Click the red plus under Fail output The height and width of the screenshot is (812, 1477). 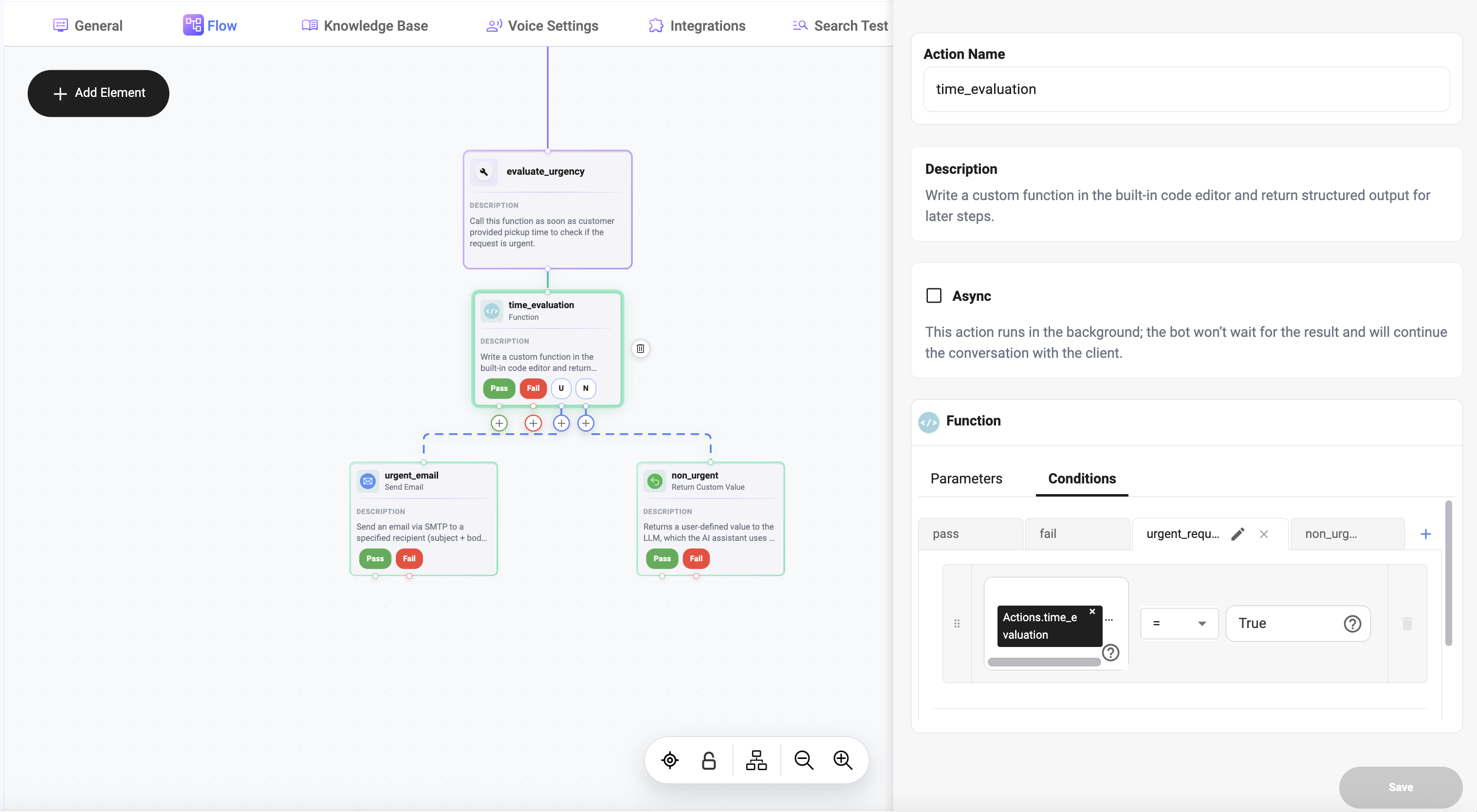(x=533, y=423)
